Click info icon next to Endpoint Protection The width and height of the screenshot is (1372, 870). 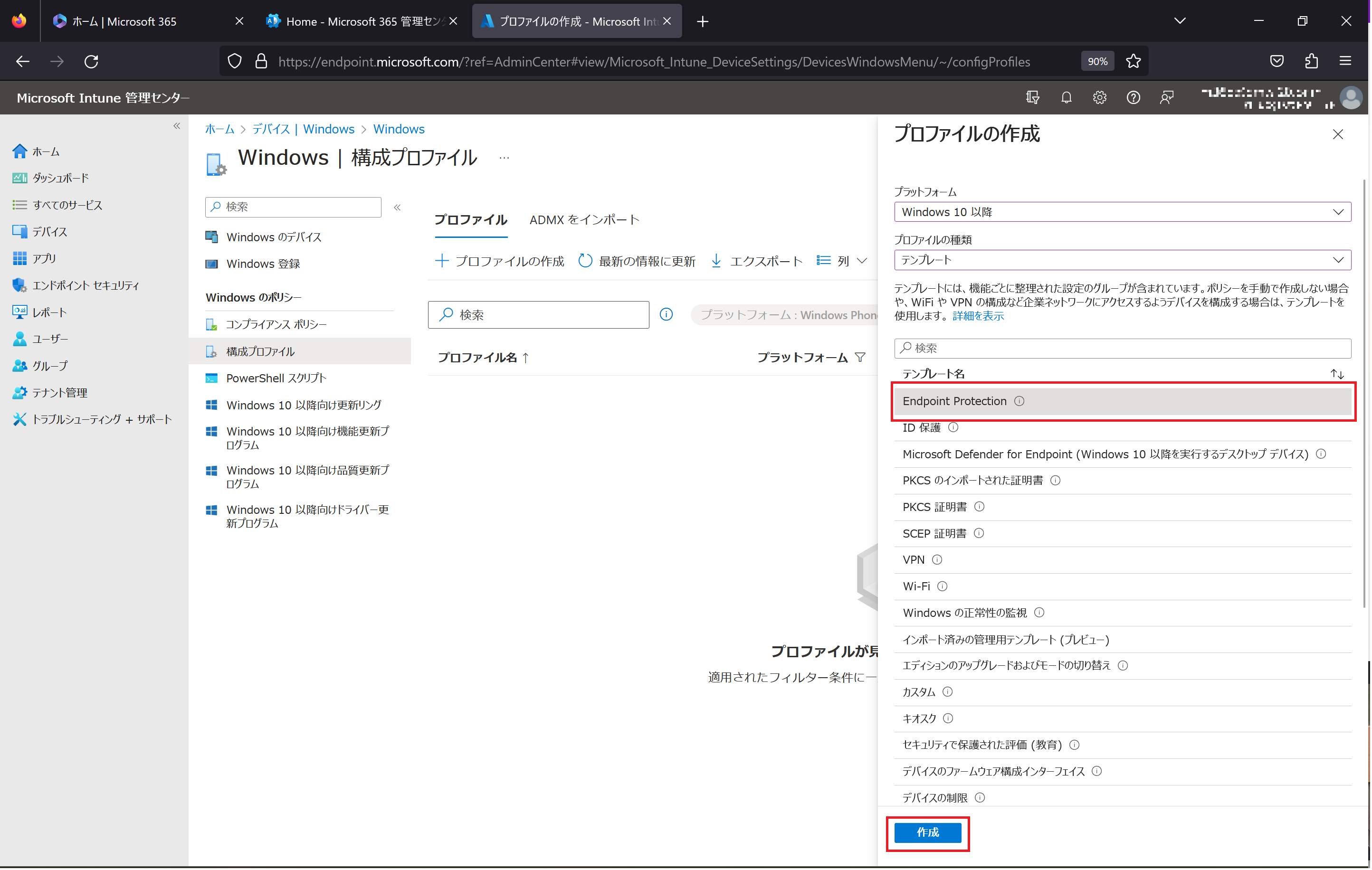click(x=1019, y=401)
